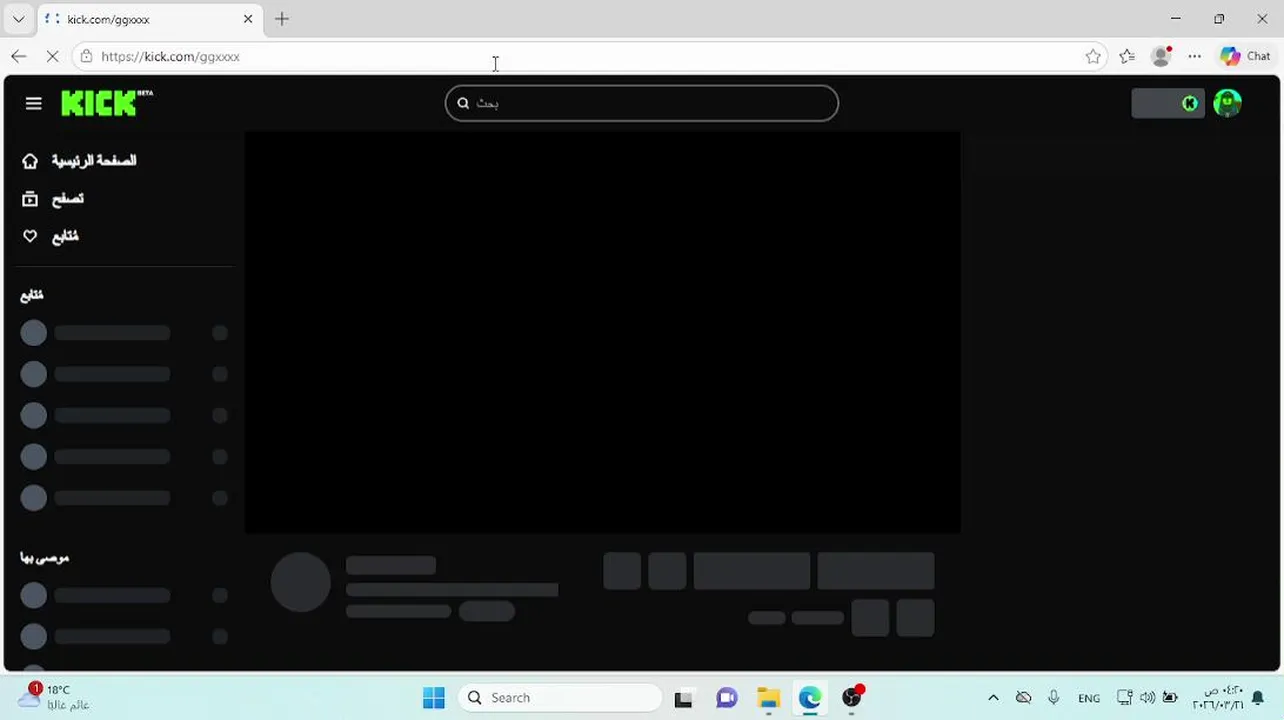This screenshot has width=1284, height=720.
Task: Click the taskbar Search box
Action: [560, 698]
